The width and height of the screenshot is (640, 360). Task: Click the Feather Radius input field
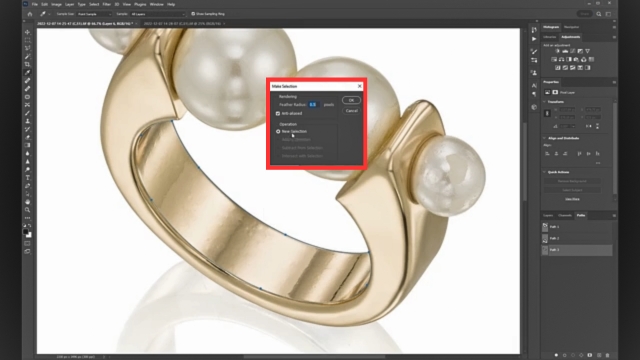(313, 105)
